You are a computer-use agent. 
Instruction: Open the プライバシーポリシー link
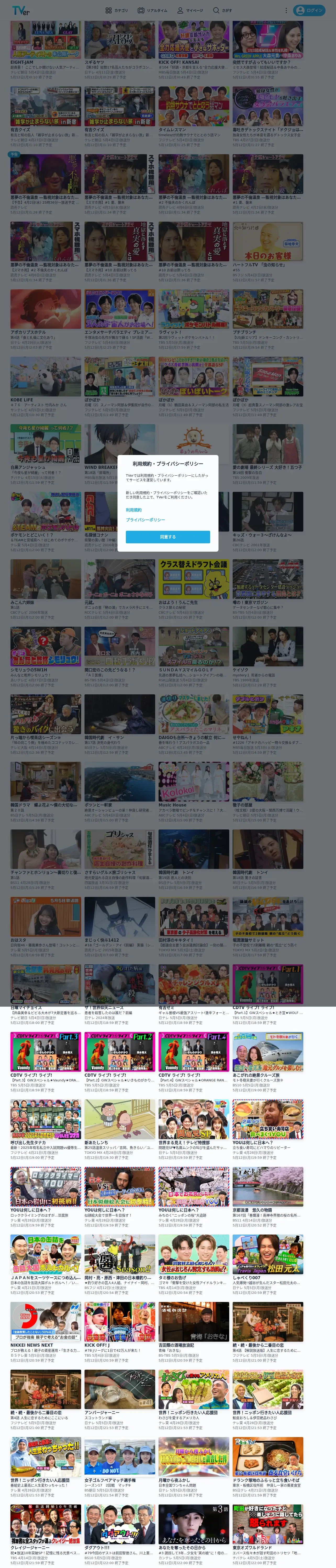[x=145, y=520]
